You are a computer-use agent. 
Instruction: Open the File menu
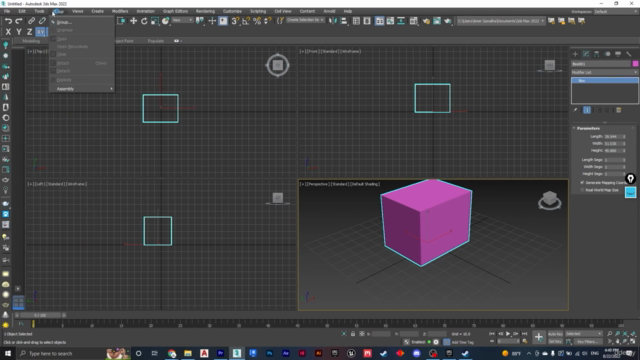(x=7, y=11)
